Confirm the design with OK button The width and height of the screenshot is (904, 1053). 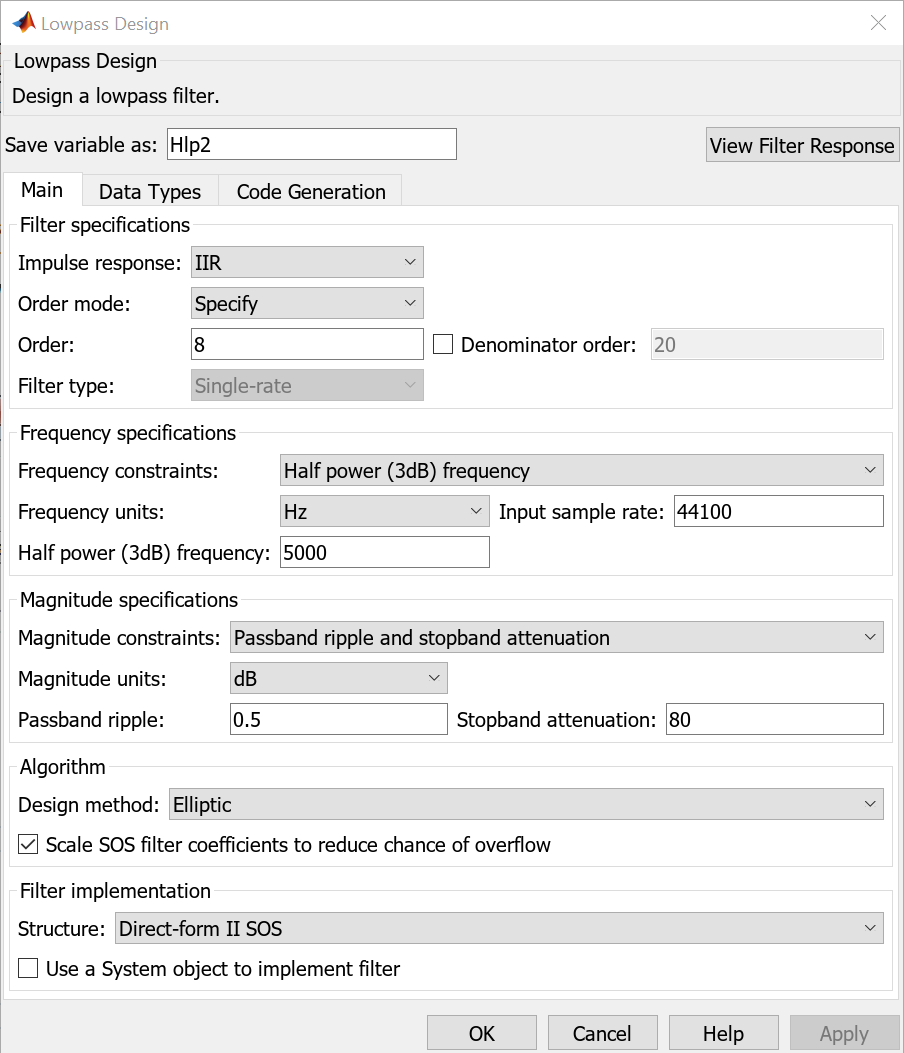tap(482, 1034)
